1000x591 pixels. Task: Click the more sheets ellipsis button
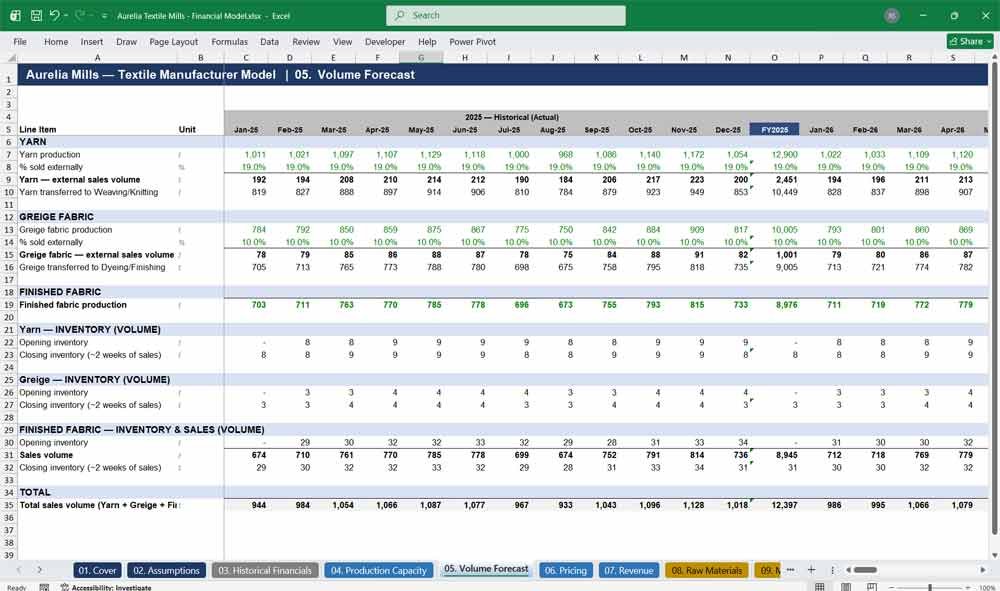click(790, 570)
